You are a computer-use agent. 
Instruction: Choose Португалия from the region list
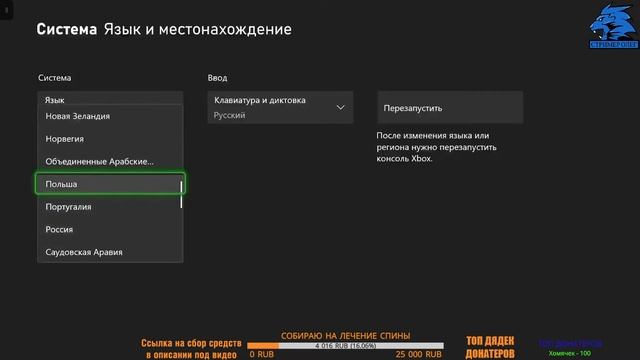click(110, 207)
